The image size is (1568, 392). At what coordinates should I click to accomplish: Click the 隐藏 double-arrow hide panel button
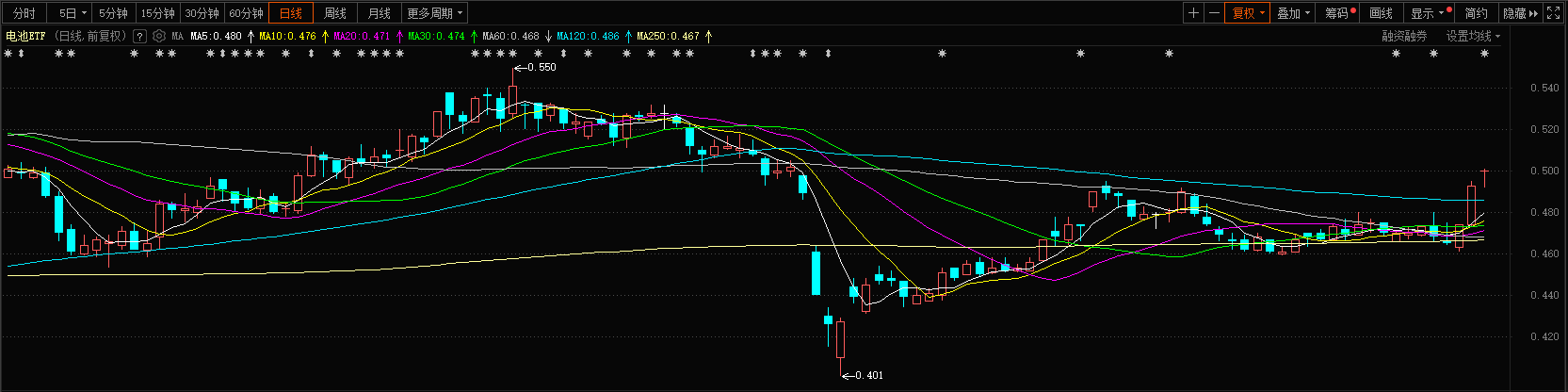pyautogui.click(x=1520, y=13)
